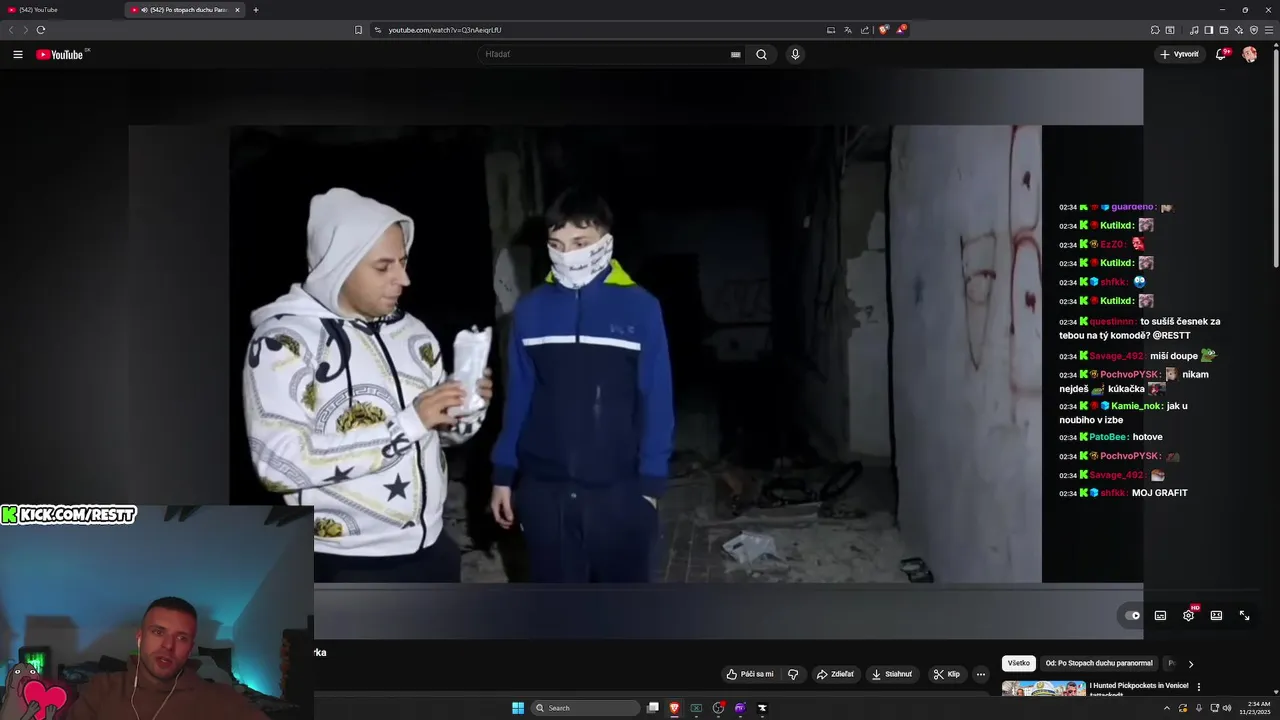
Task: Toggle the browser sidebar panel
Action: 1209,30
